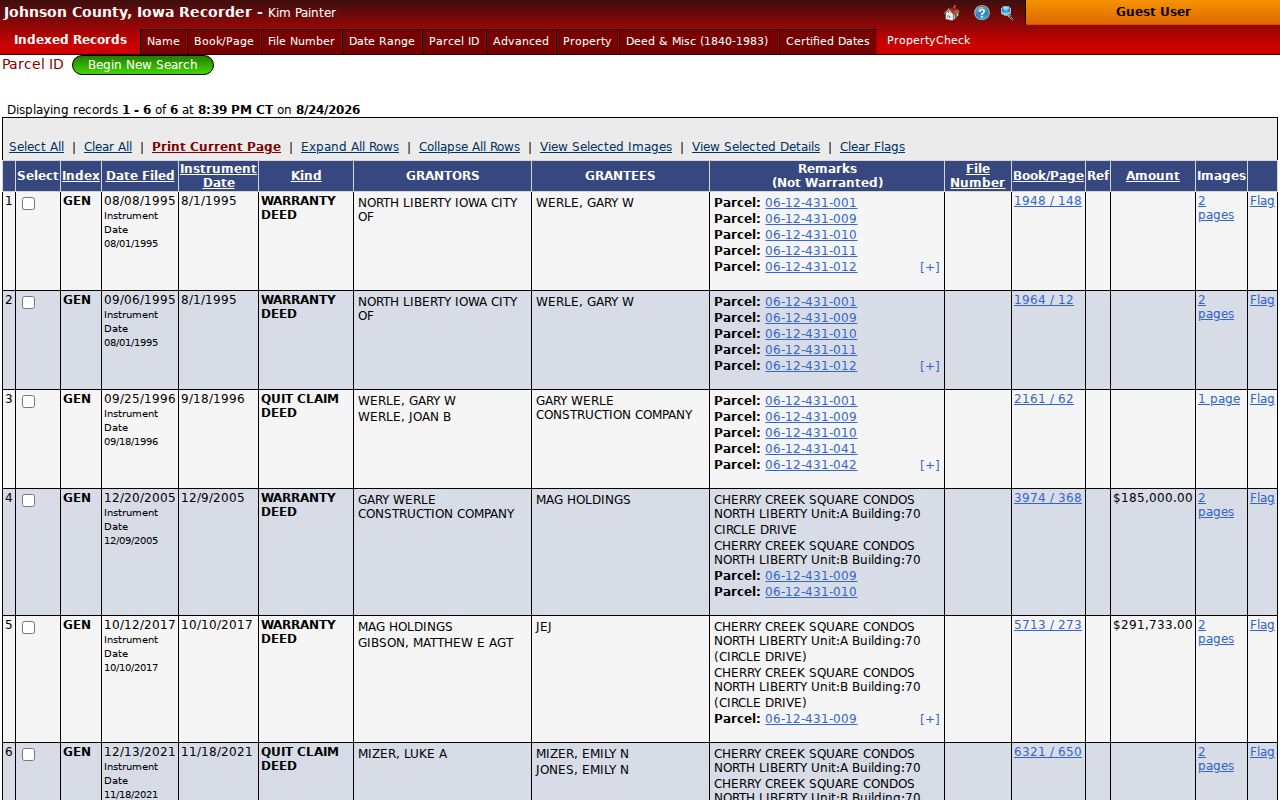
Task: Toggle the checkbox for record 5
Action: tap(28, 627)
